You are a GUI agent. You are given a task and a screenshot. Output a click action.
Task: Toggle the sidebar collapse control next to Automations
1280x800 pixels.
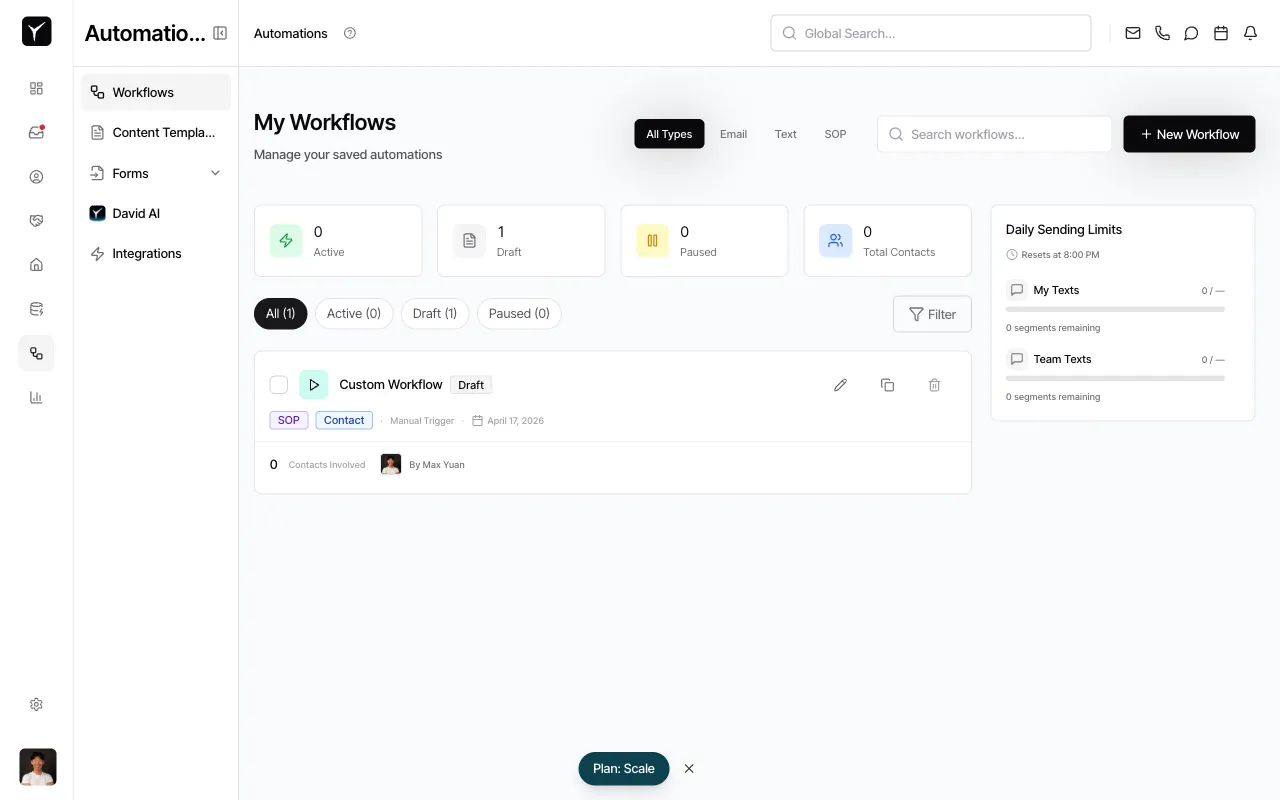point(220,32)
